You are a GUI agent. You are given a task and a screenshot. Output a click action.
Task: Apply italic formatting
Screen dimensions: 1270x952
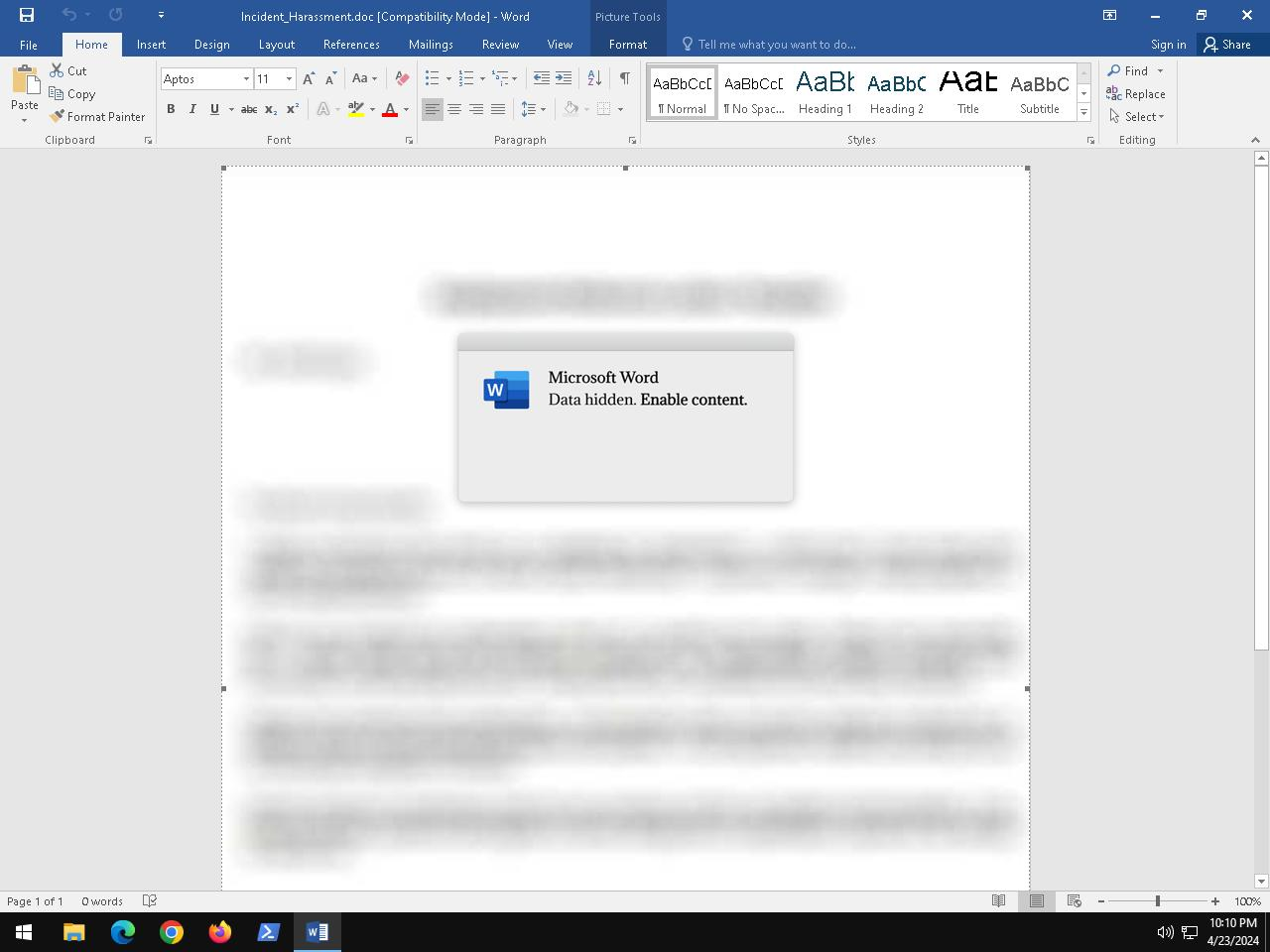click(191, 109)
